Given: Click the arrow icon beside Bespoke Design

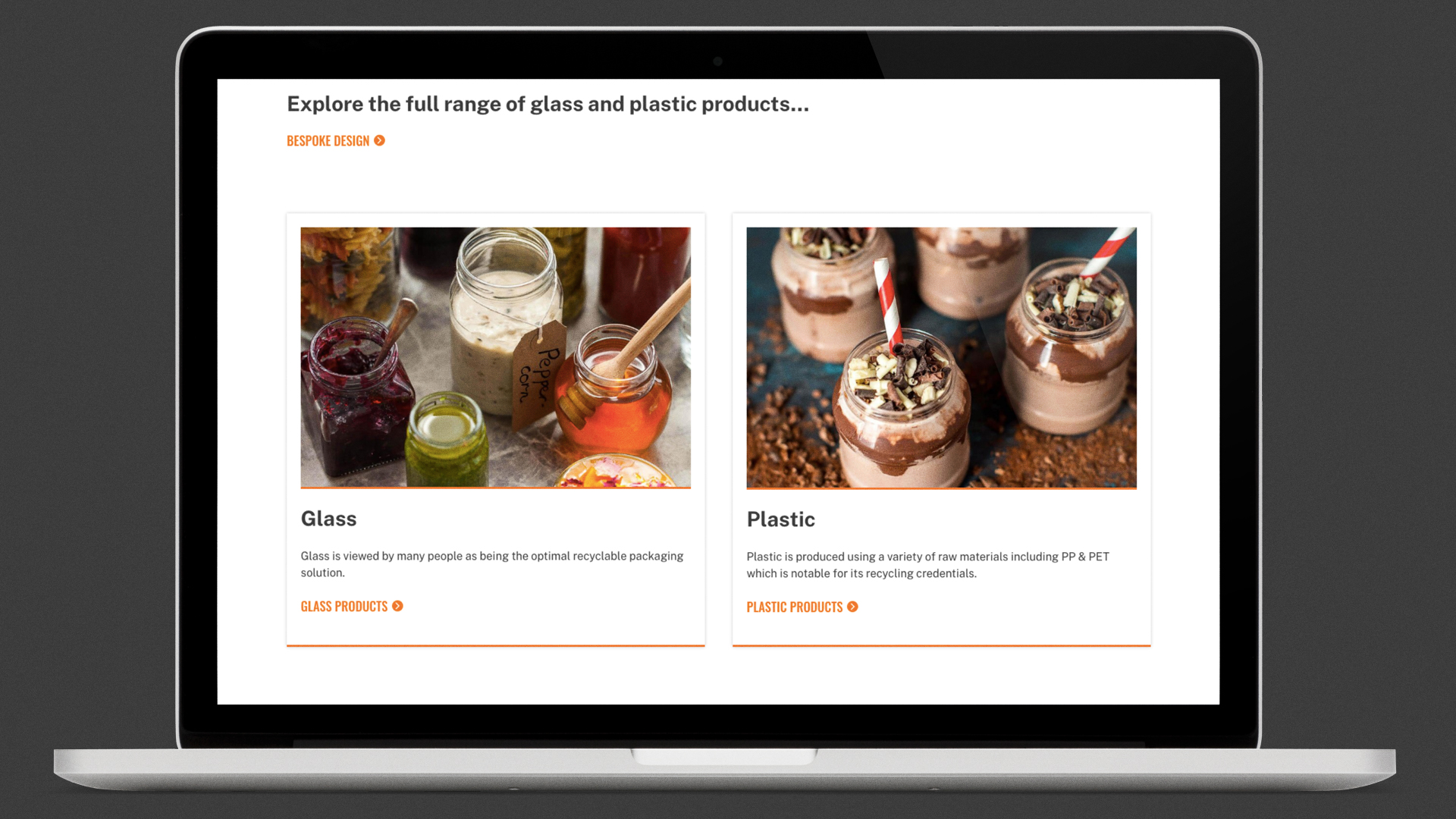Looking at the screenshot, I should [379, 140].
